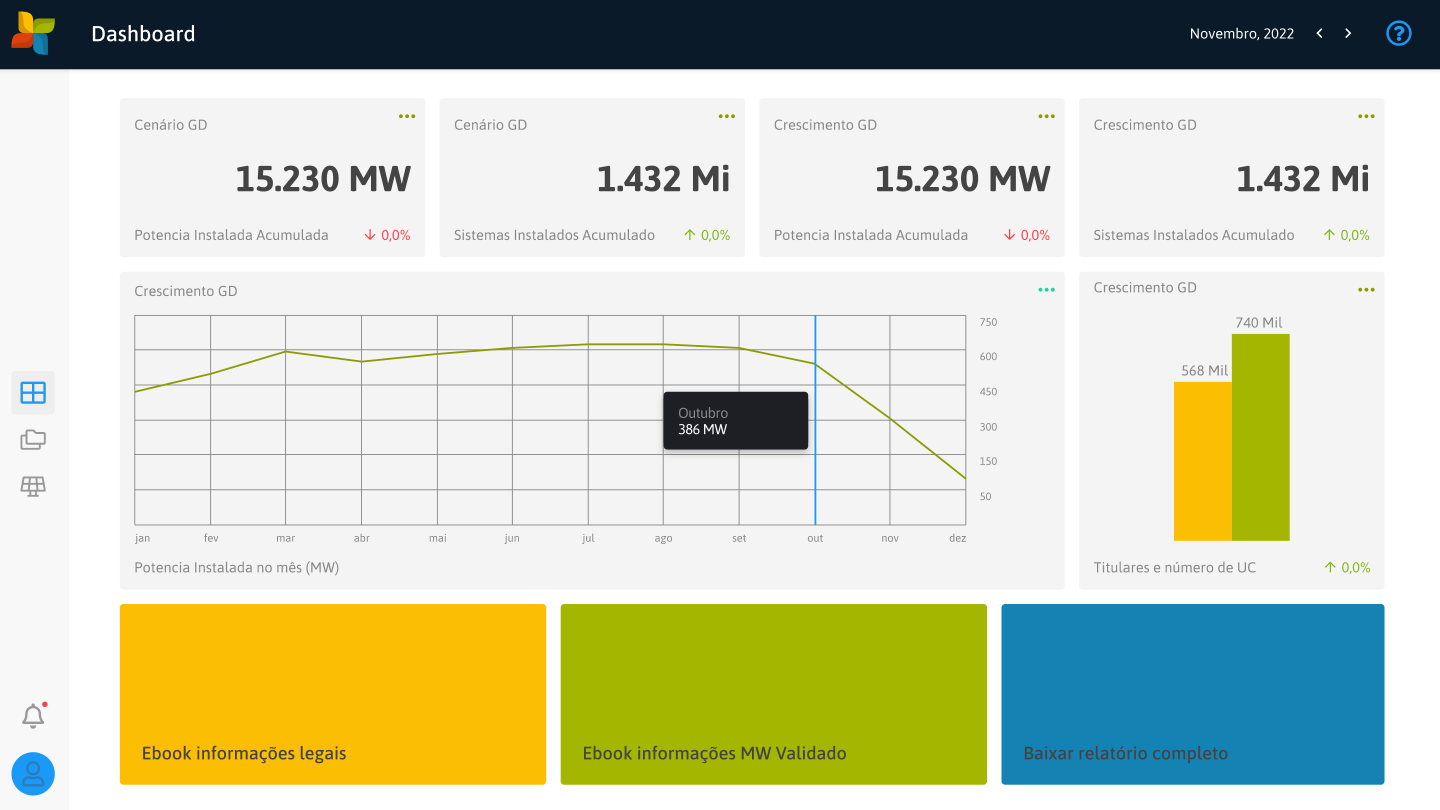This screenshot has width=1440, height=810.
Task: Open options menu on Sistemas Instalados Cenário card
Action: click(727, 116)
